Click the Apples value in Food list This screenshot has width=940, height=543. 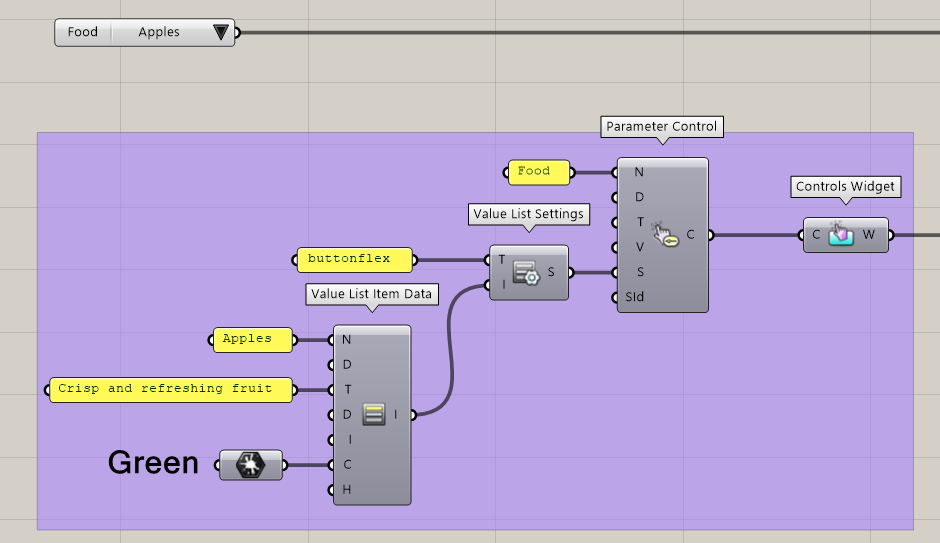(x=159, y=33)
